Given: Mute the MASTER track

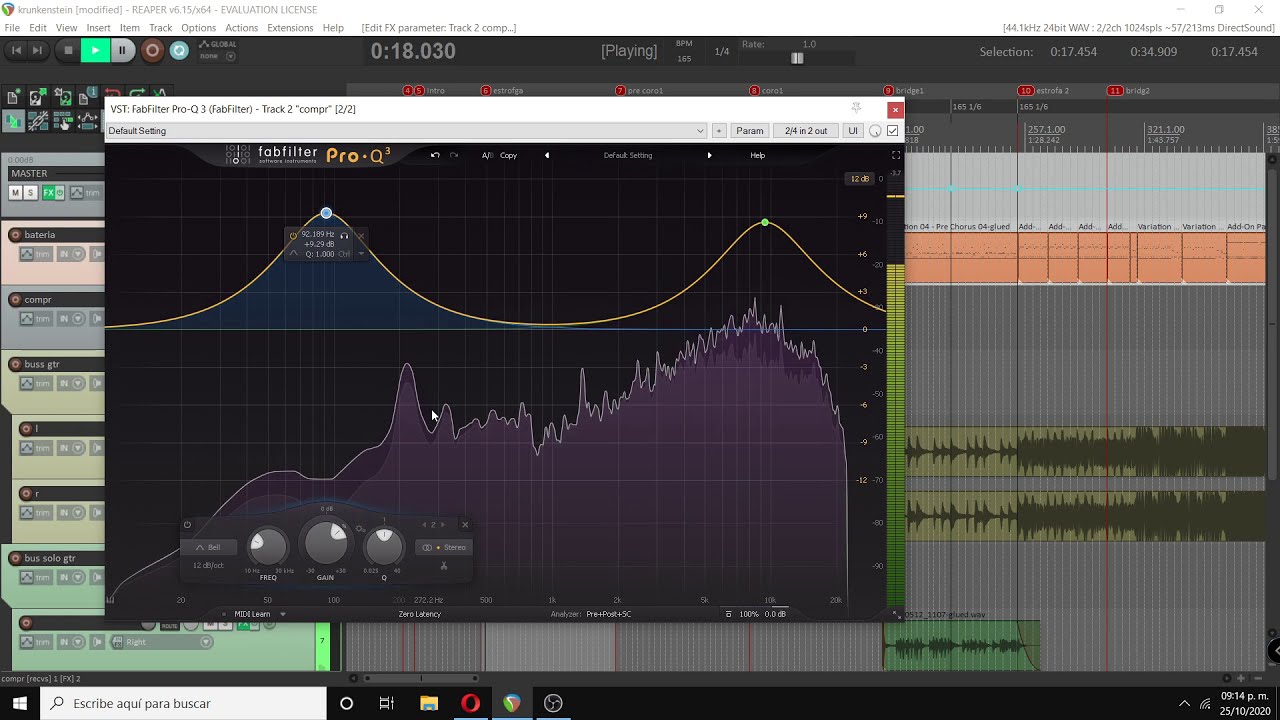Looking at the screenshot, I should 15,193.
